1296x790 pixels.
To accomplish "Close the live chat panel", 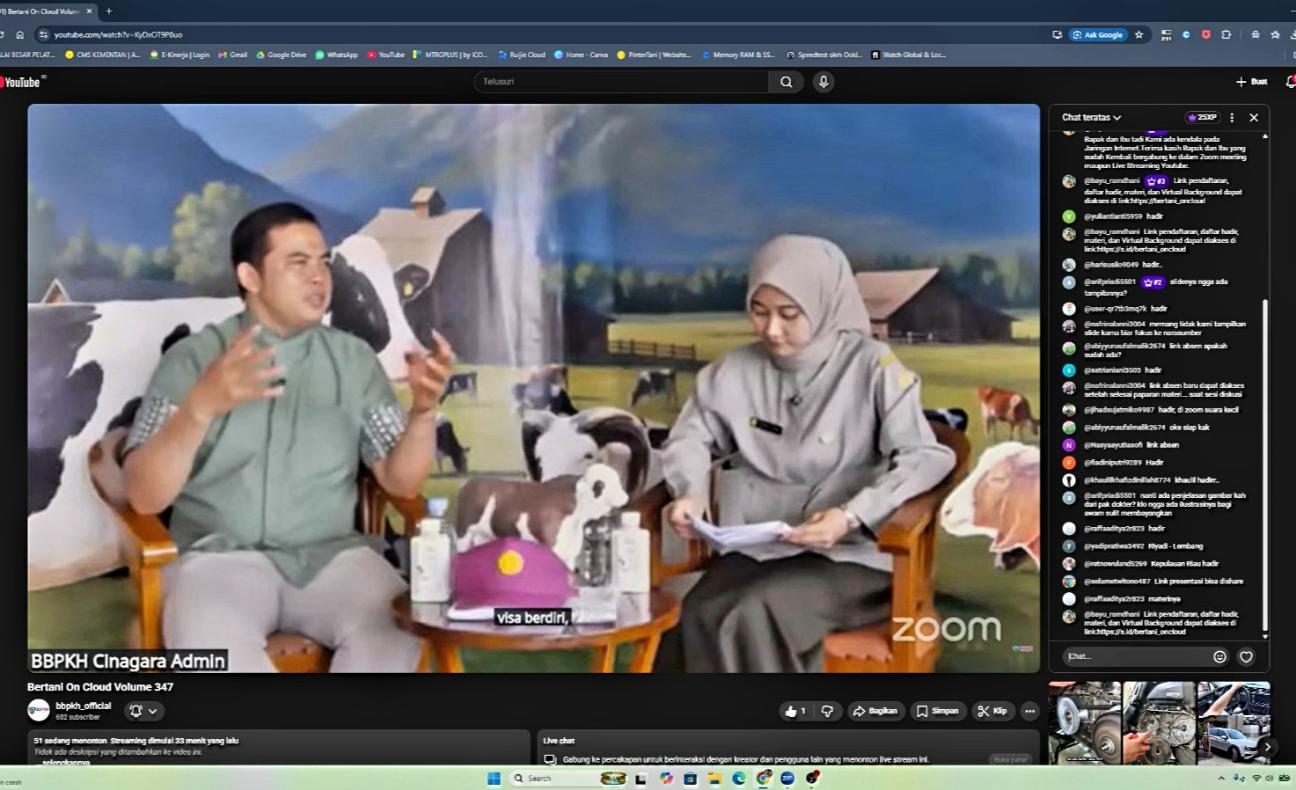I will [x=1254, y=118].
